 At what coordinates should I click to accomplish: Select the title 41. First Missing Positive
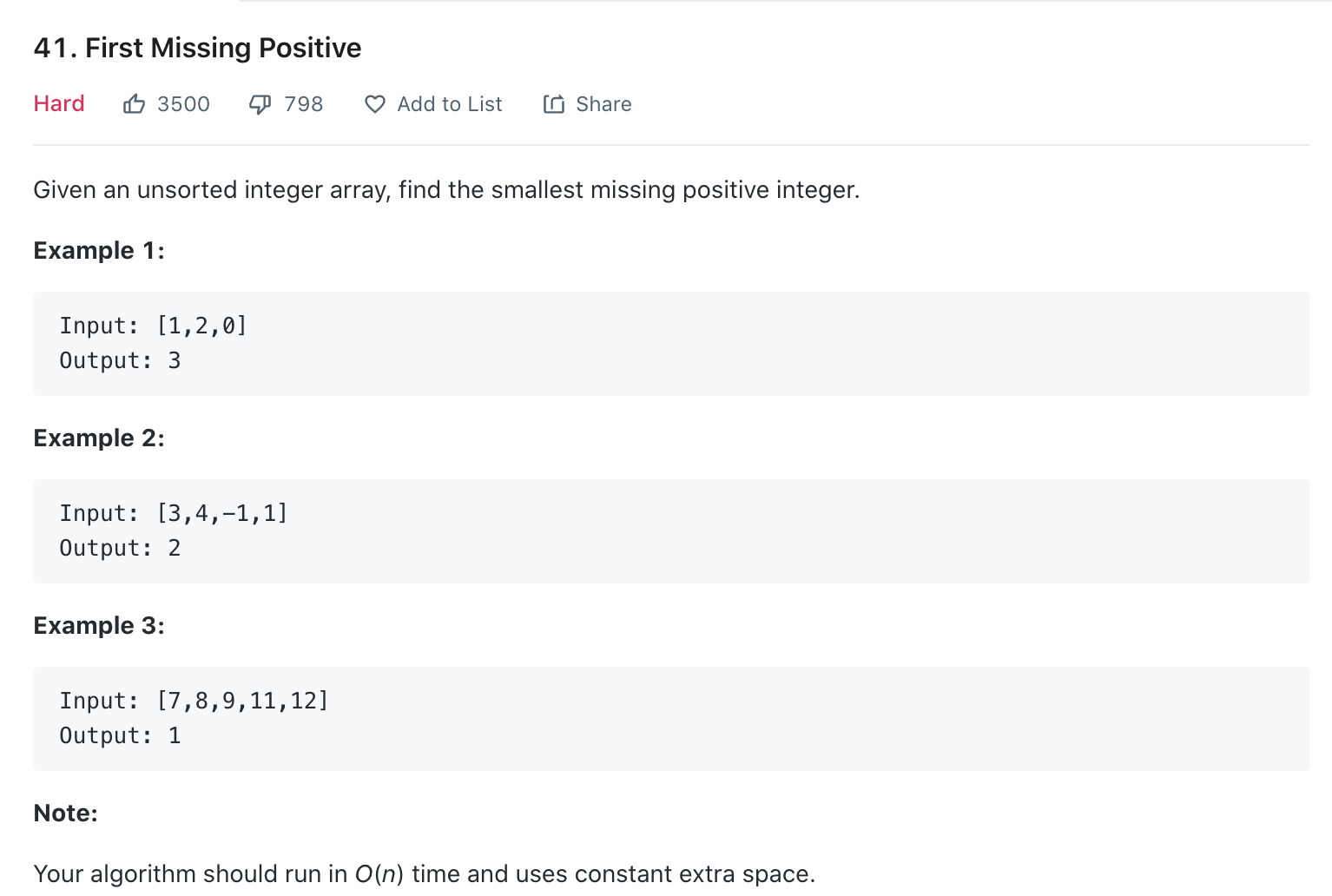pos(197,48)
